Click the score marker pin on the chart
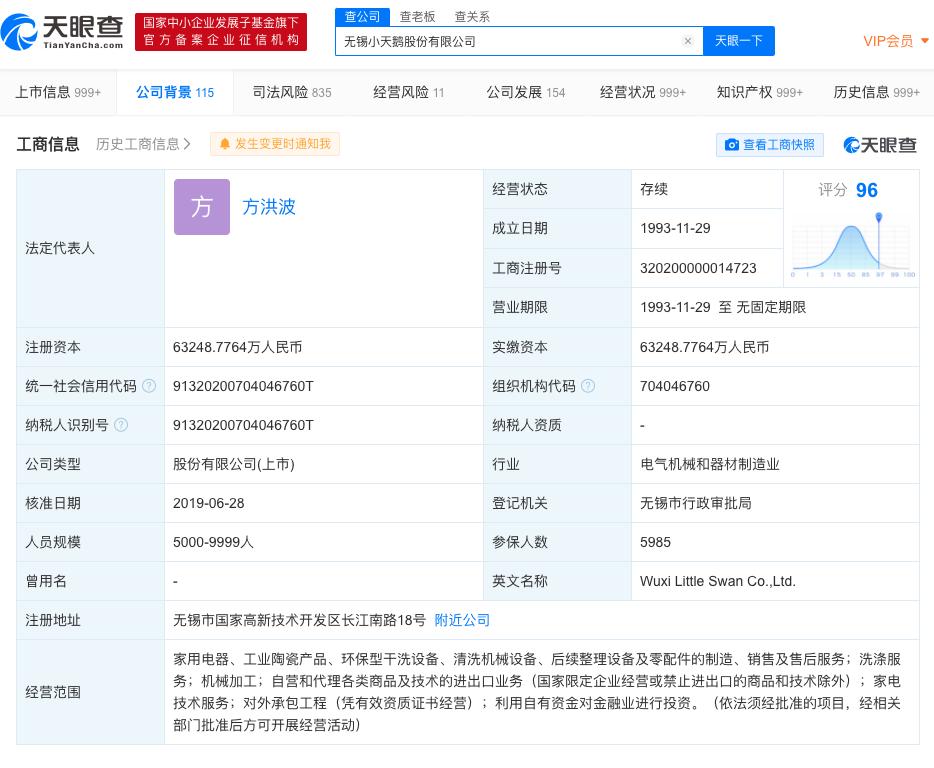 879,217
